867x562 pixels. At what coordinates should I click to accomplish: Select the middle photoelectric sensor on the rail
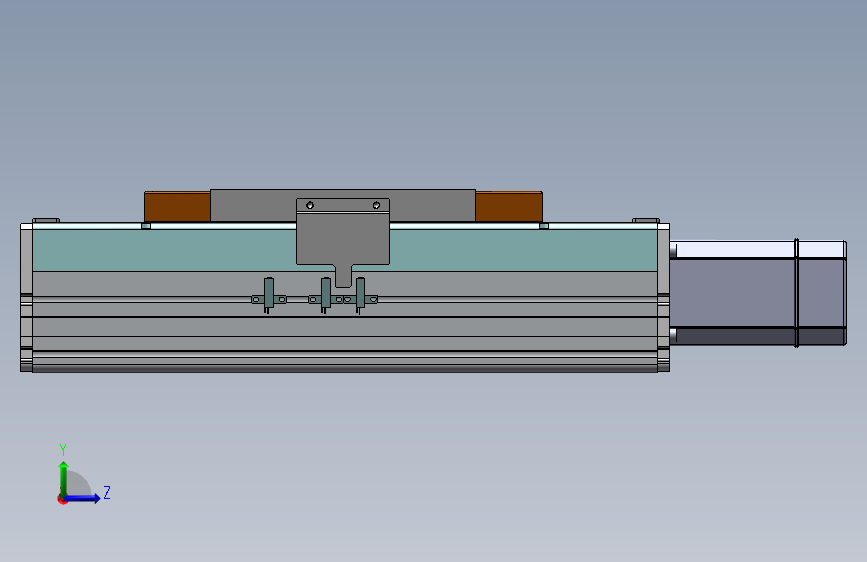tap(326, 295)
